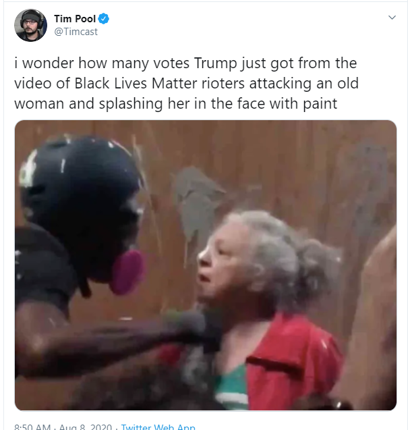Click the Aug 8, 2020 date text
408x430 pixels.
[x=85, y=427]
